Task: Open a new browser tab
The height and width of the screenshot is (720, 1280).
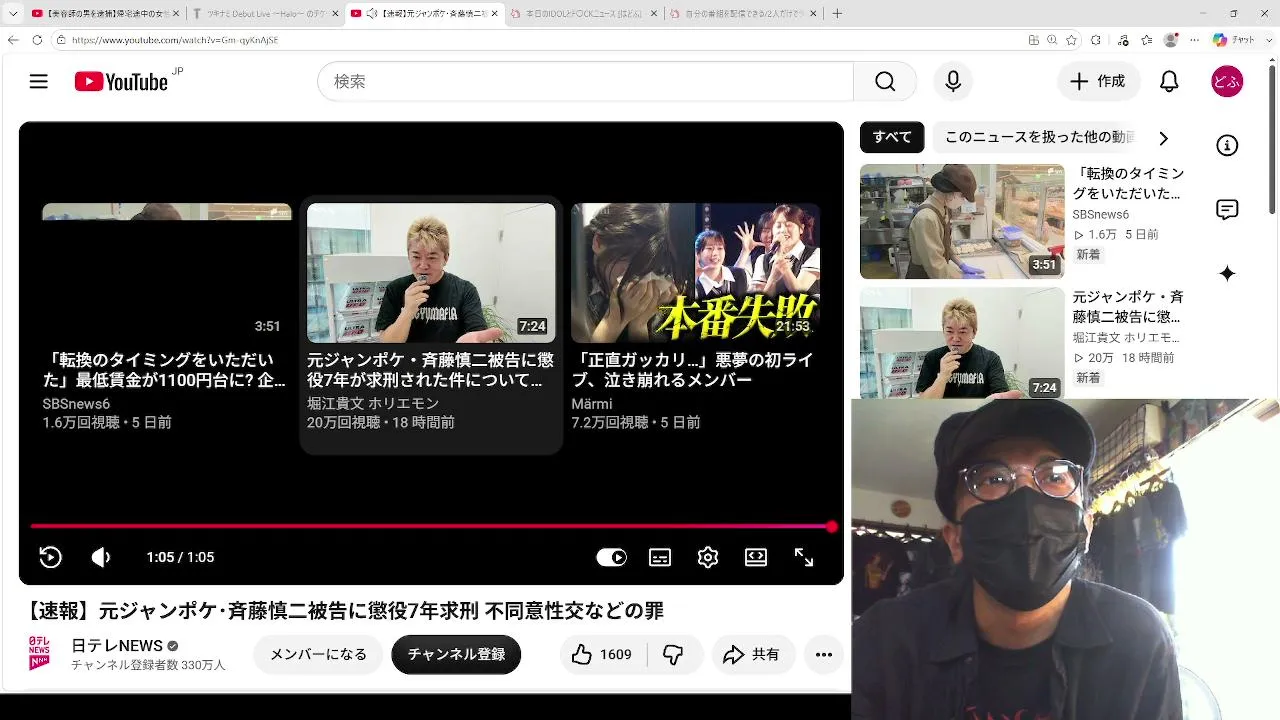Action: click(837, 14)
